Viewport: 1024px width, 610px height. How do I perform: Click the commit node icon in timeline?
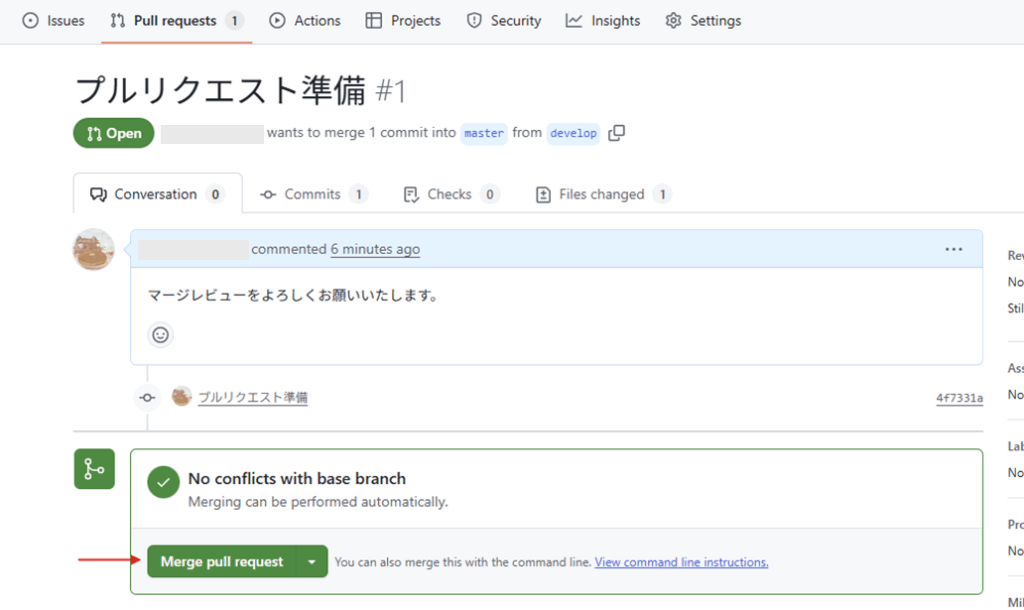pos(148,398)
